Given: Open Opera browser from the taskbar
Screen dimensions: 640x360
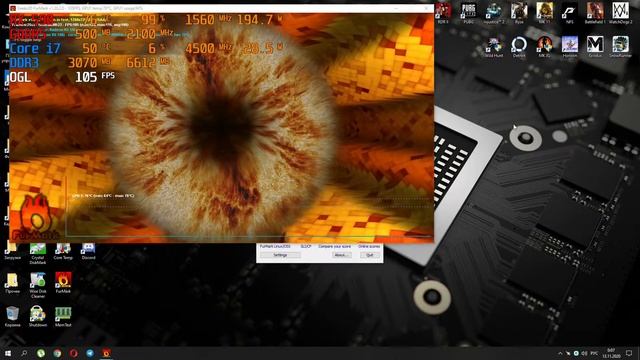Looking at the screenshot, I should 73,353.
